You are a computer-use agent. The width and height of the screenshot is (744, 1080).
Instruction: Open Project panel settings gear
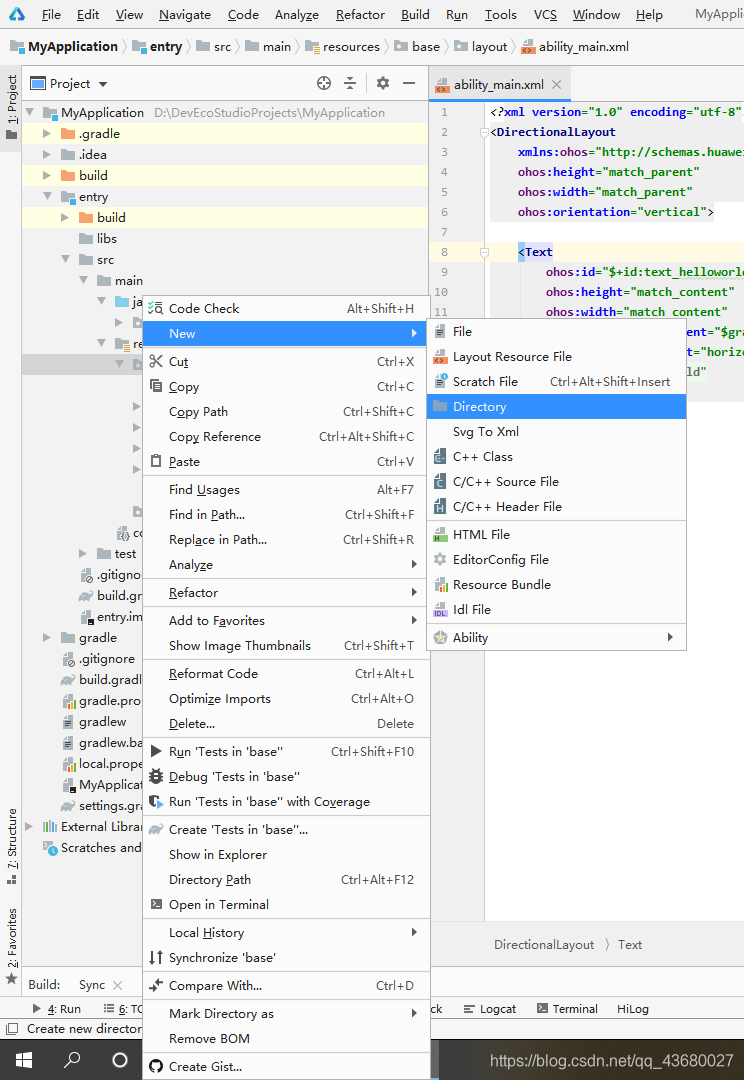(383, 83)
